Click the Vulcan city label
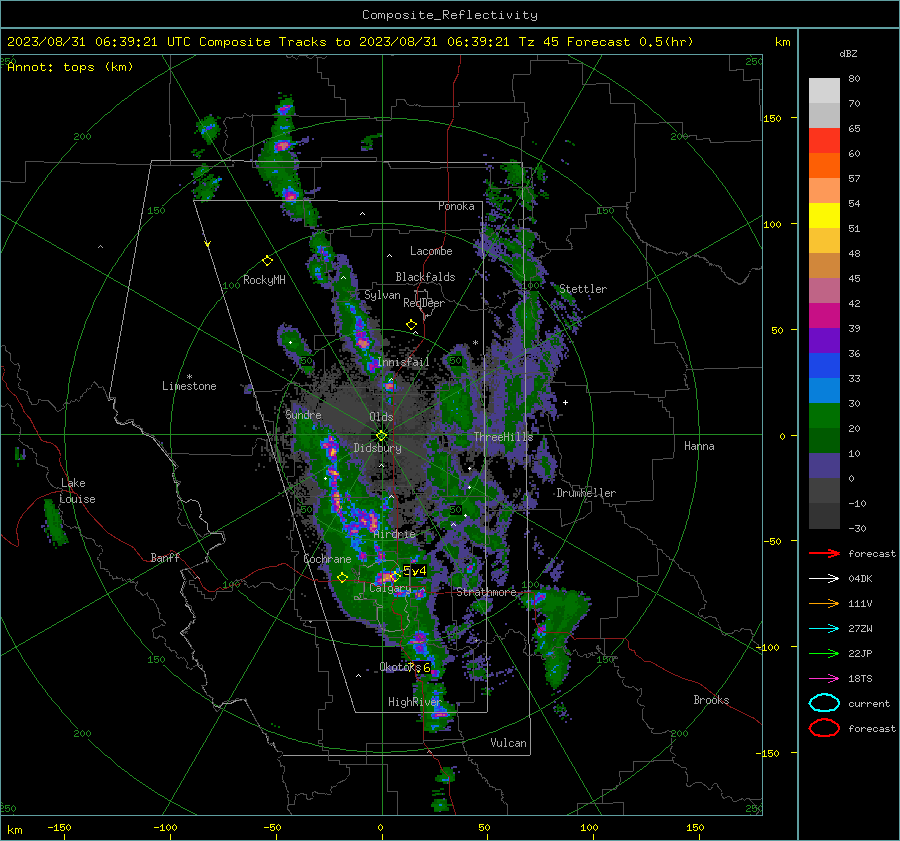Image resolution: width=900 pixels, height=841 pixels. click(x=508, y=743)
